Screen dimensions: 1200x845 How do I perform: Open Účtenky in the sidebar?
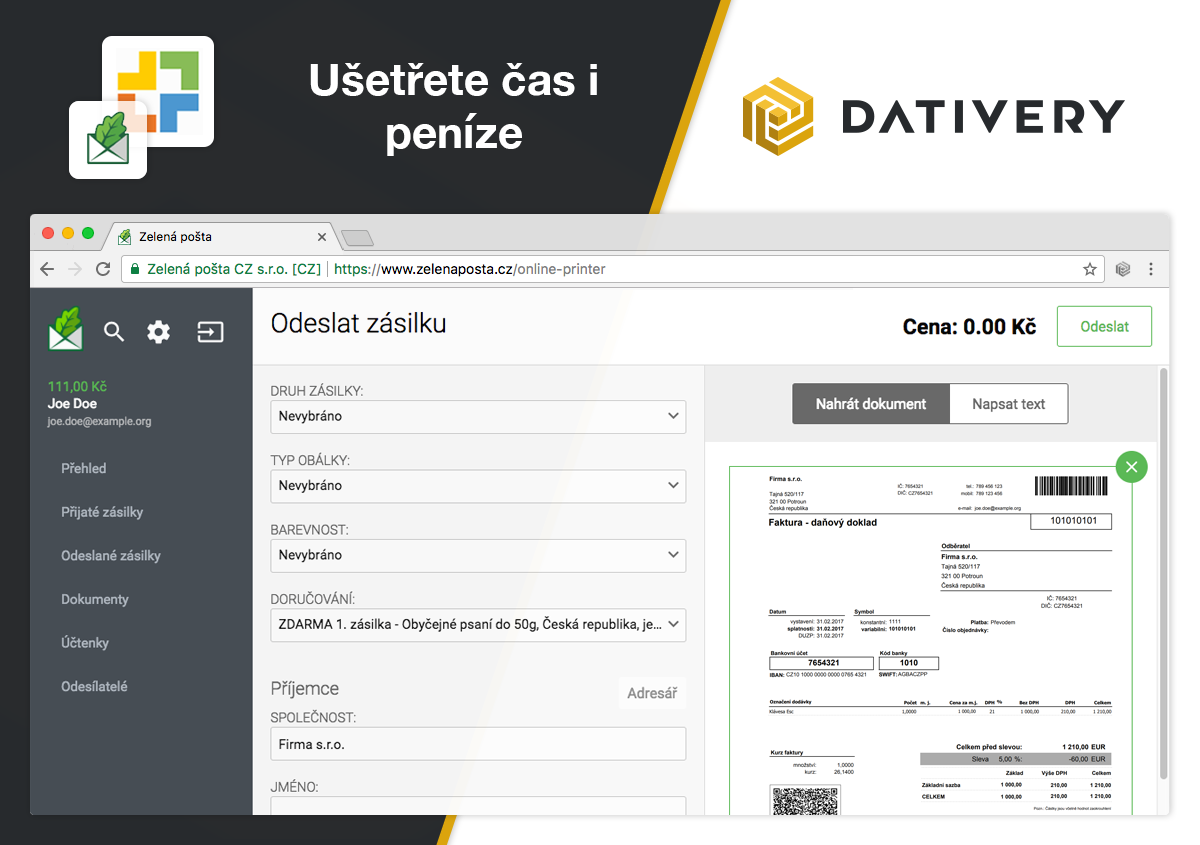pyautogui.click(x=85, y=643)
